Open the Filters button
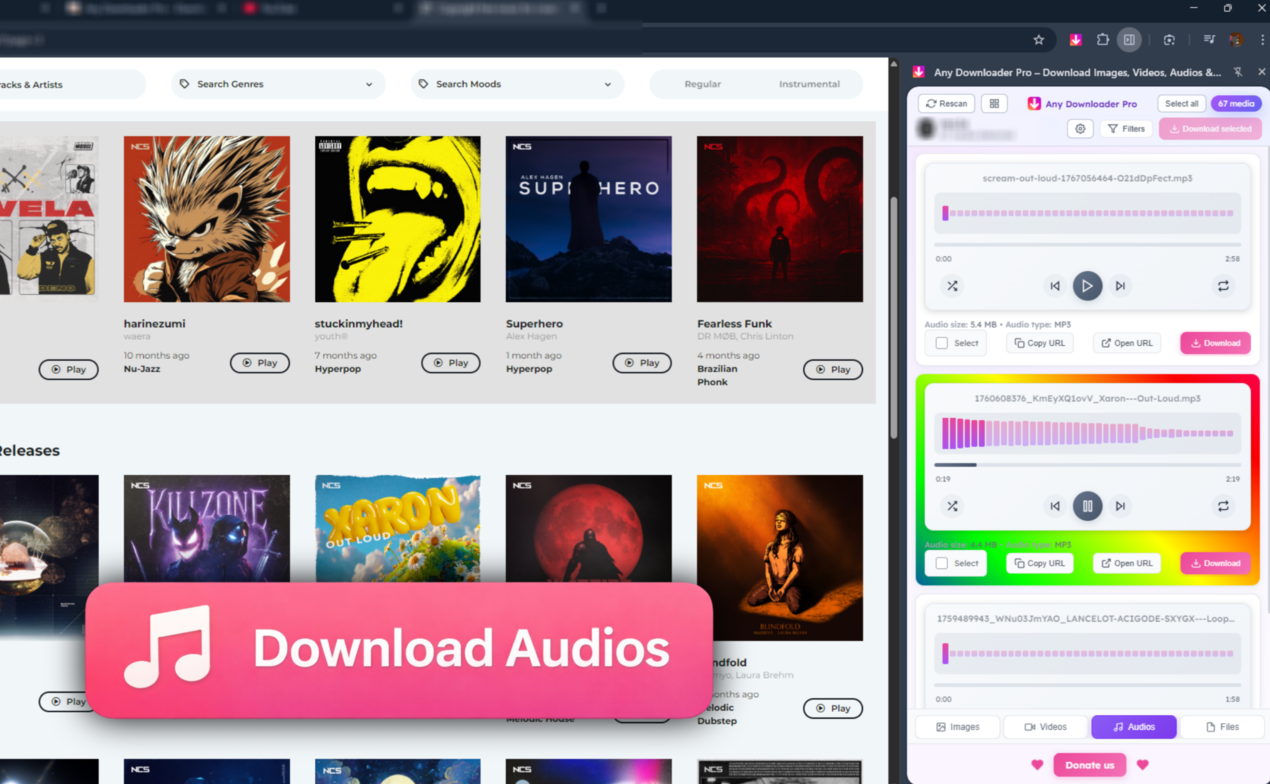Viewport: 1270px width, 784px height. point(1126,129)
